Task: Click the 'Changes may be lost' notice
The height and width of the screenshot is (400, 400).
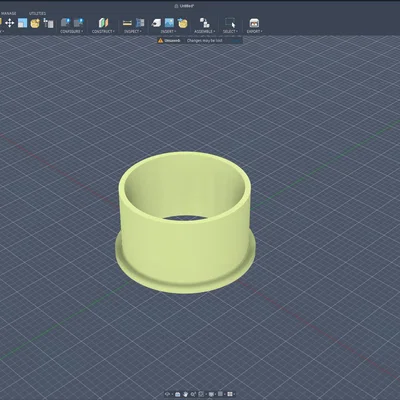Action: click(204, 41)
